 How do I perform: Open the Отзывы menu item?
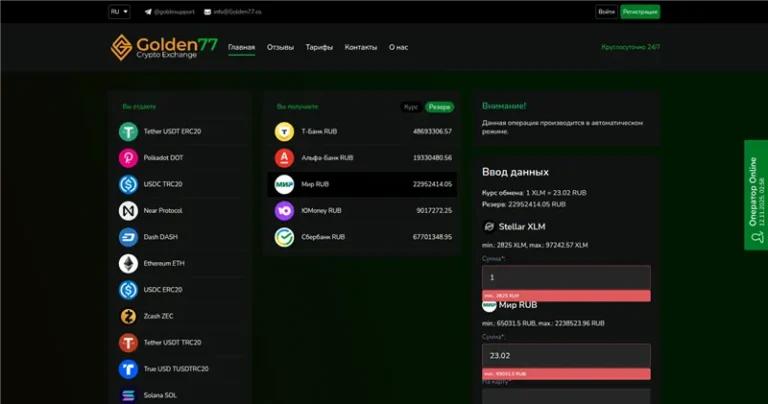click(280, 47)
